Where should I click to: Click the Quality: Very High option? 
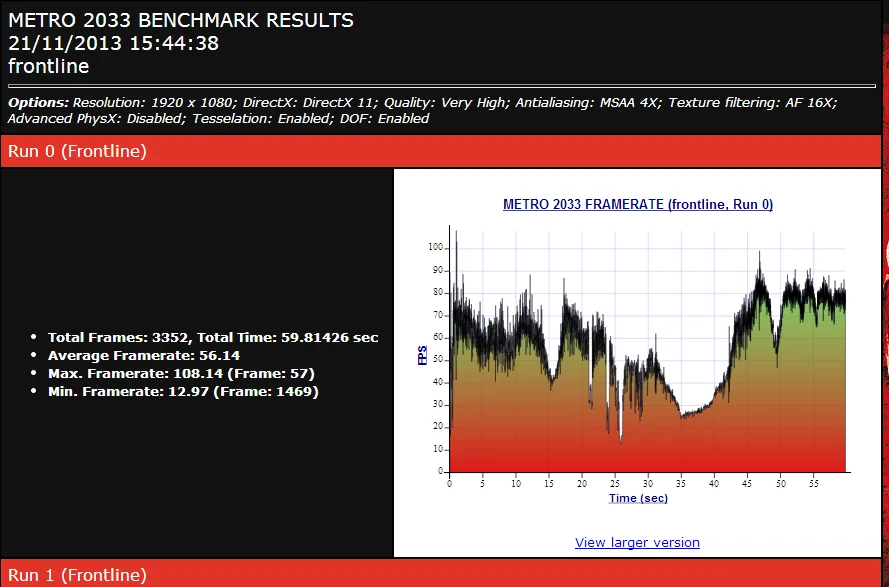coord(446,103)
